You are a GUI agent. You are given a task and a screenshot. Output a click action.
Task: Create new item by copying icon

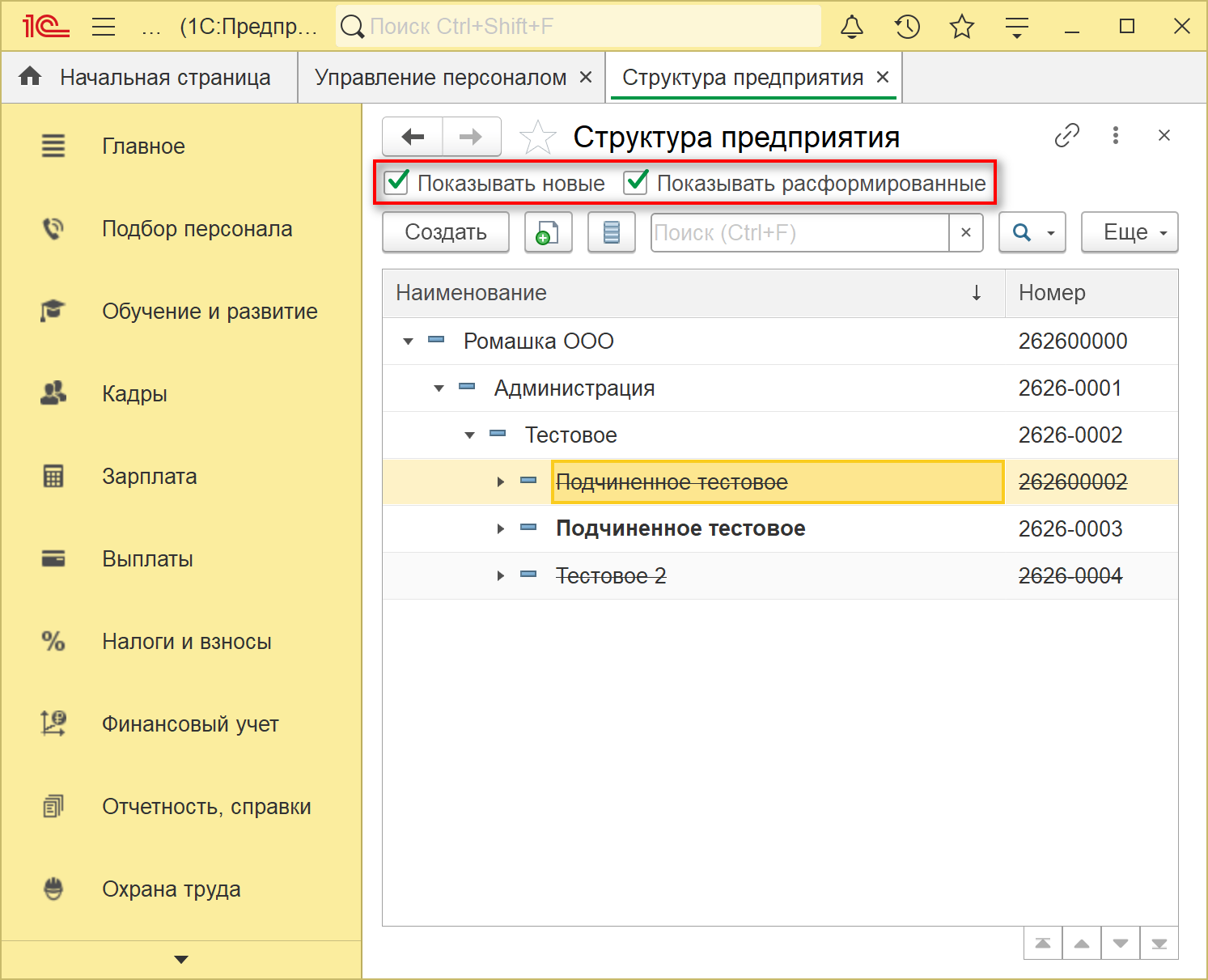coord(548,233)
